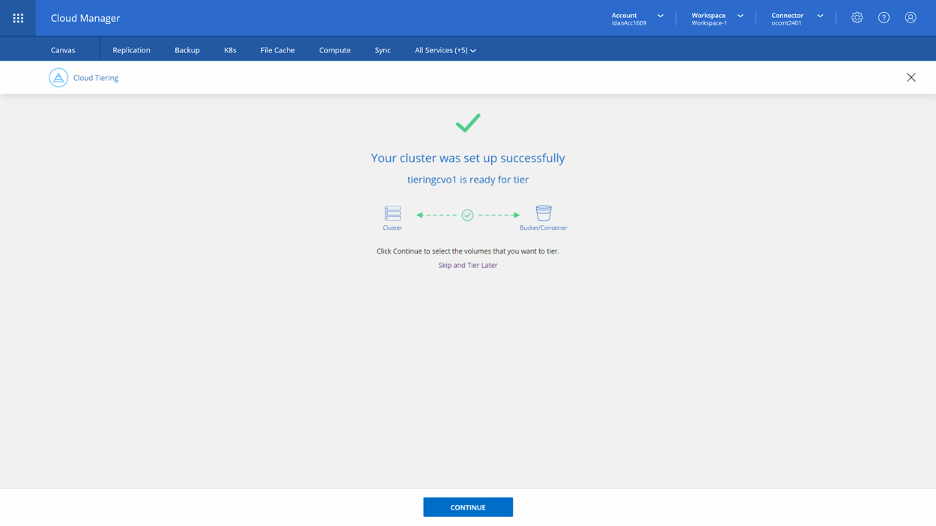This screenshot has height=526, width=936.
Task: Go to the Replication tab
Action: pos(131,50)
